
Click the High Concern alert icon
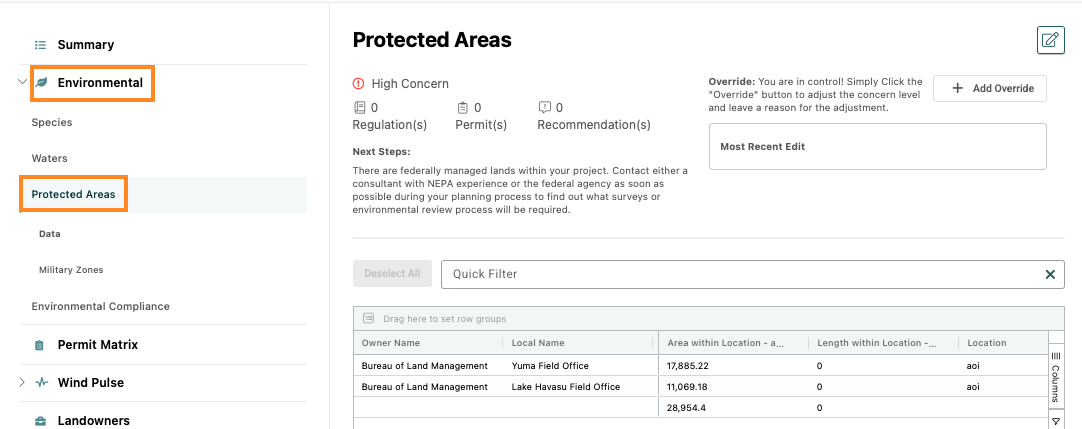358,83
